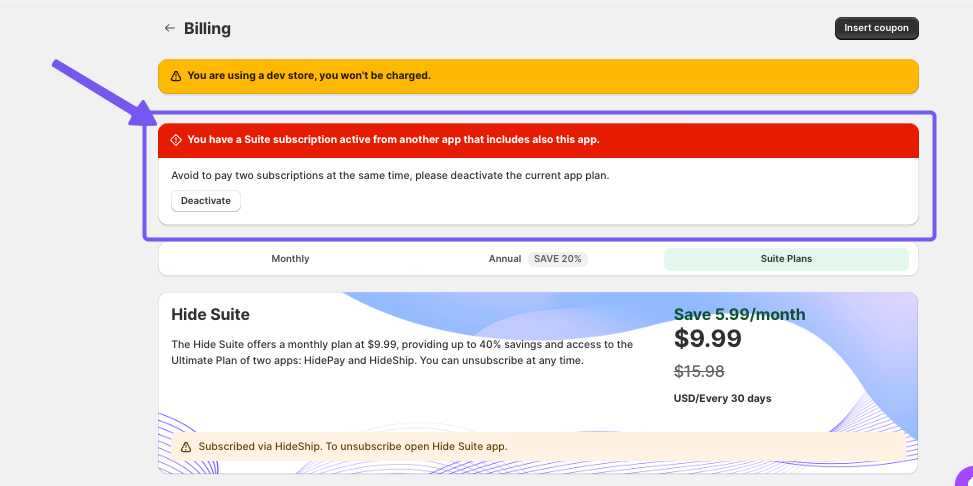Click the Save 5.99/month label
Viewport: 973px width, 486px height.
coord(739,315)
